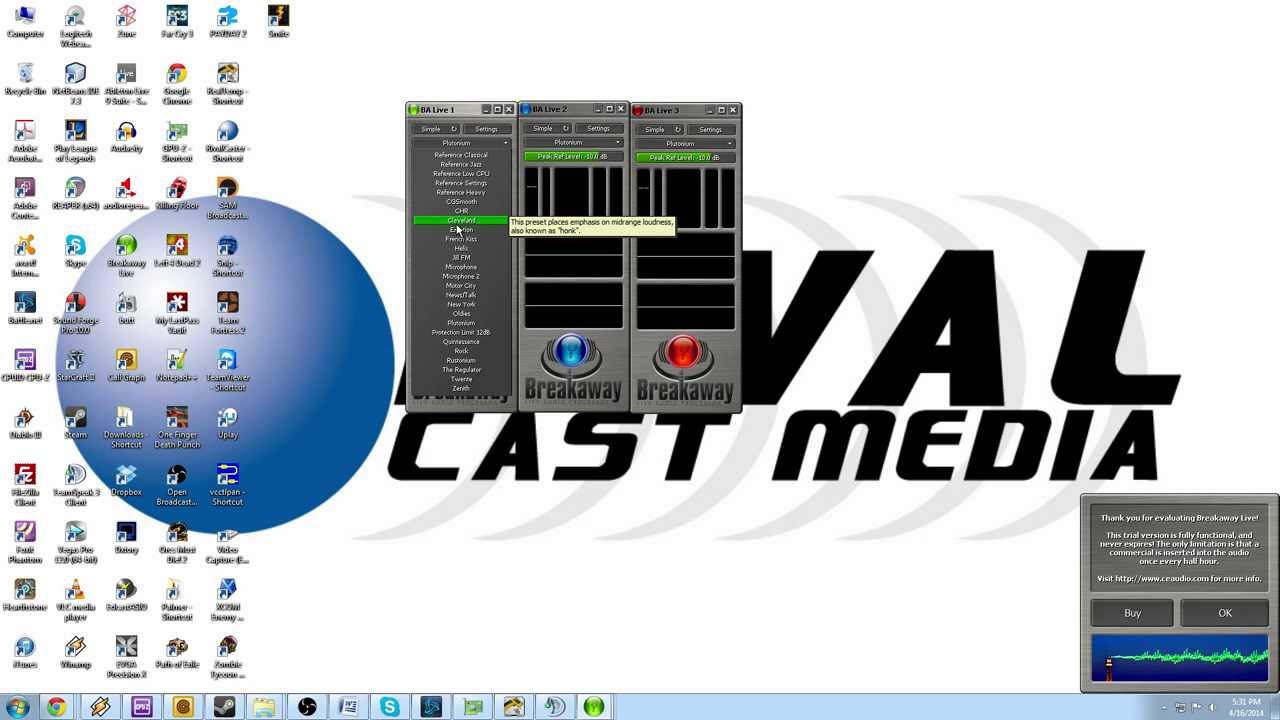Open the SAM Broadcaster desktop icon

(x=227, y=198)
